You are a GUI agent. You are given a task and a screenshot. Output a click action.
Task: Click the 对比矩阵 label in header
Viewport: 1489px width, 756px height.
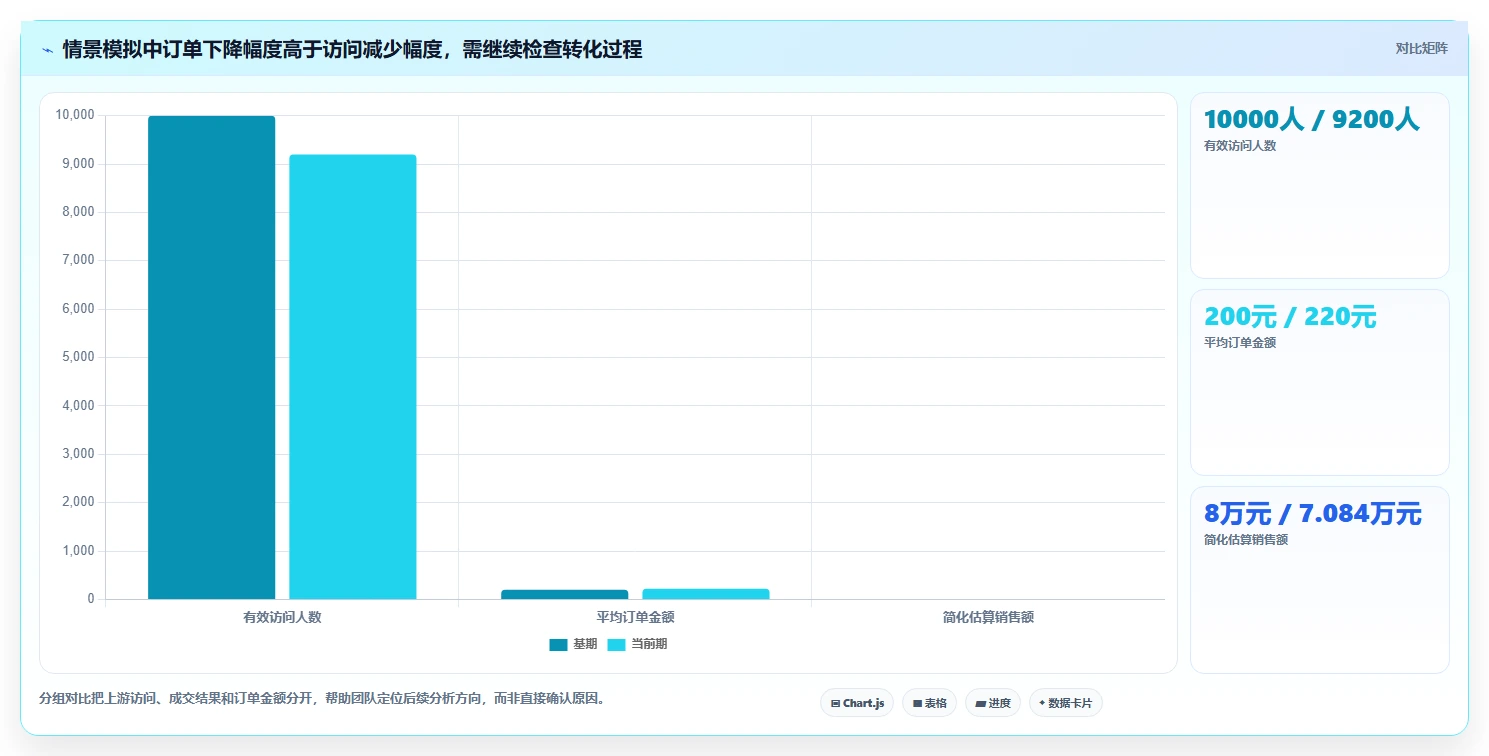[x=1421, y=48]
